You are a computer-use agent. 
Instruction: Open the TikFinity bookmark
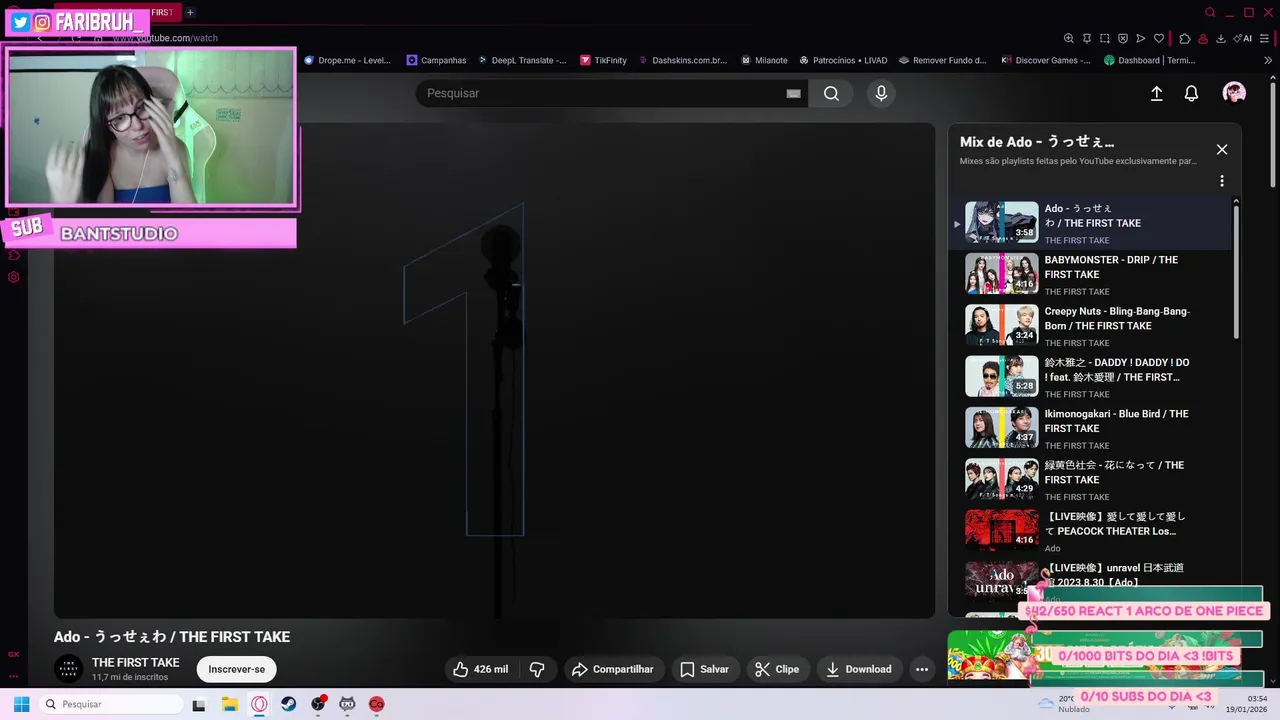(x=603, y=60)
